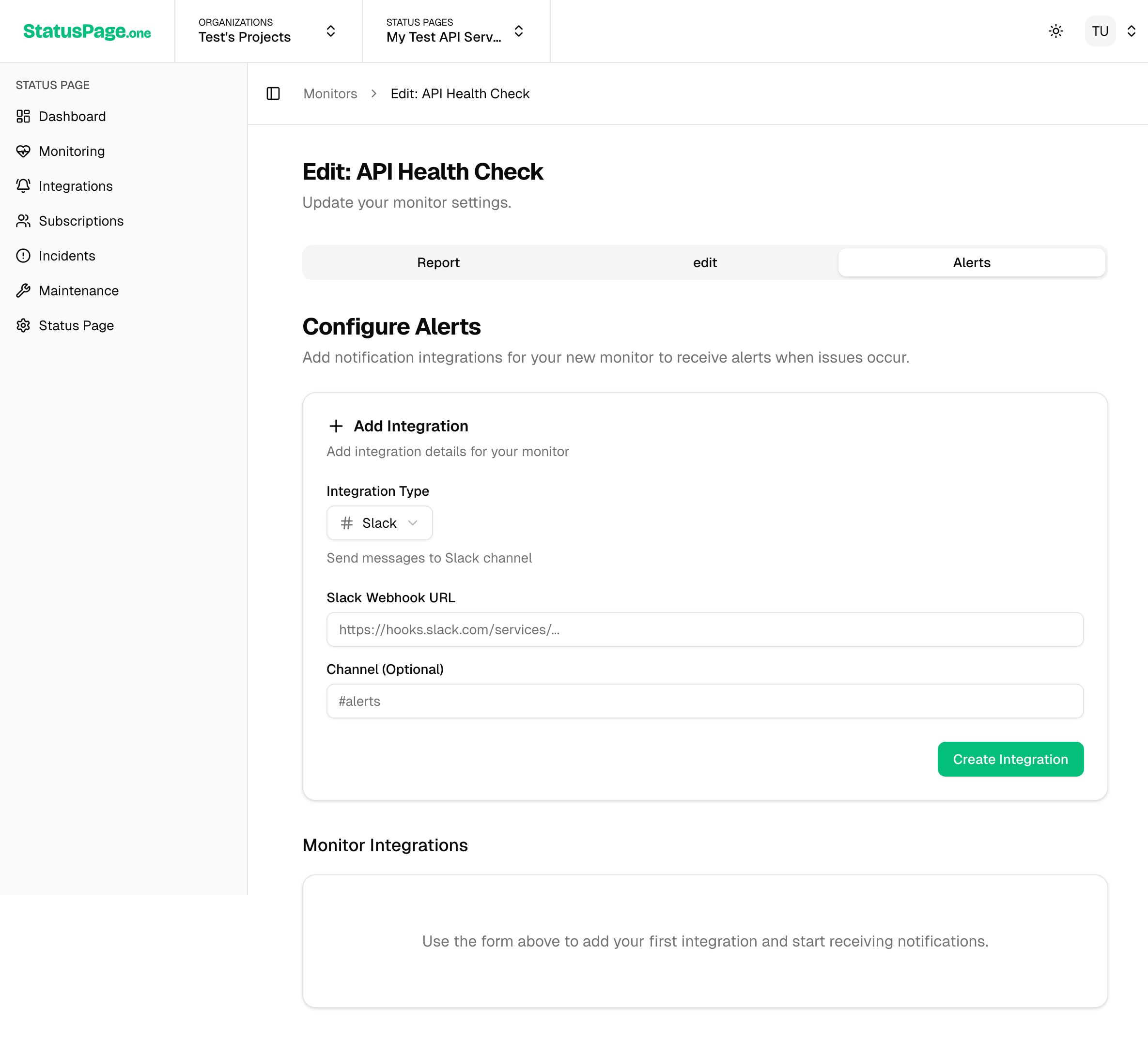Click the Status Page gear icon
This screenshot has width=1148, height=1039.
pyautogui.click(x=23, y=325)
